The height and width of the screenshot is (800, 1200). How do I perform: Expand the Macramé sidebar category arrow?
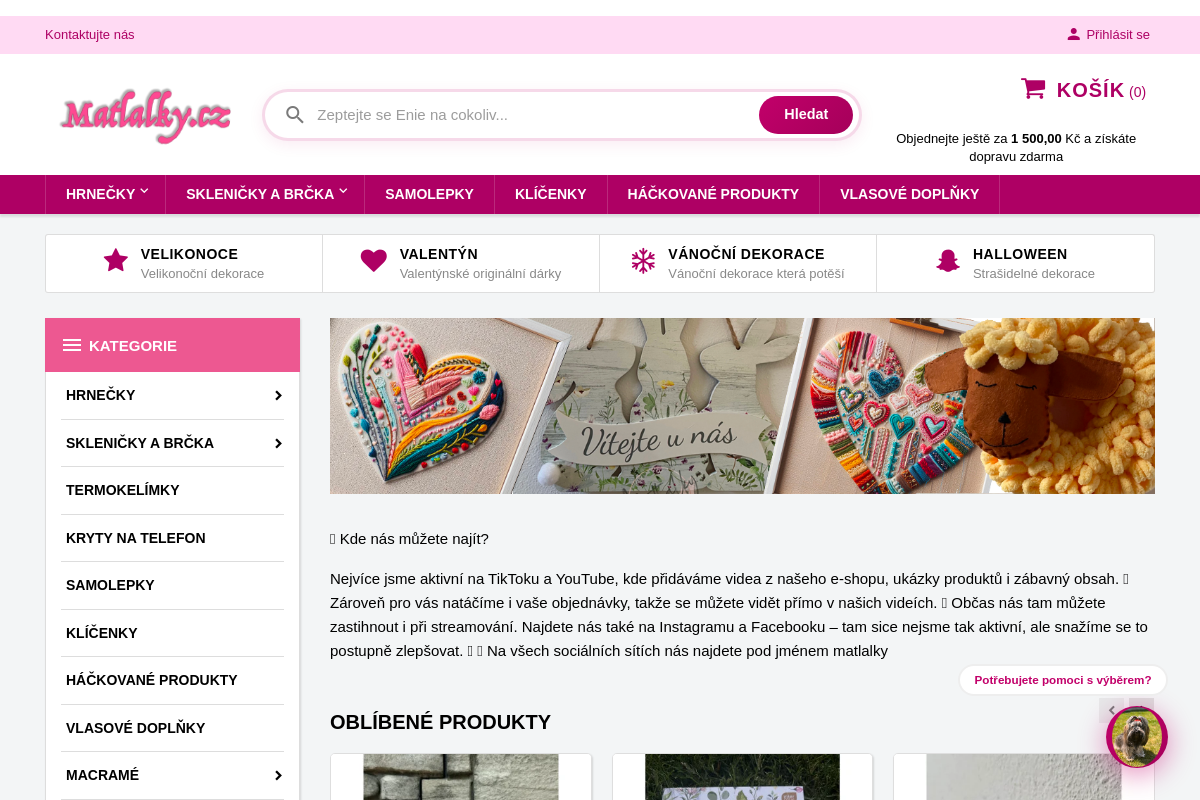pos(278,775)
